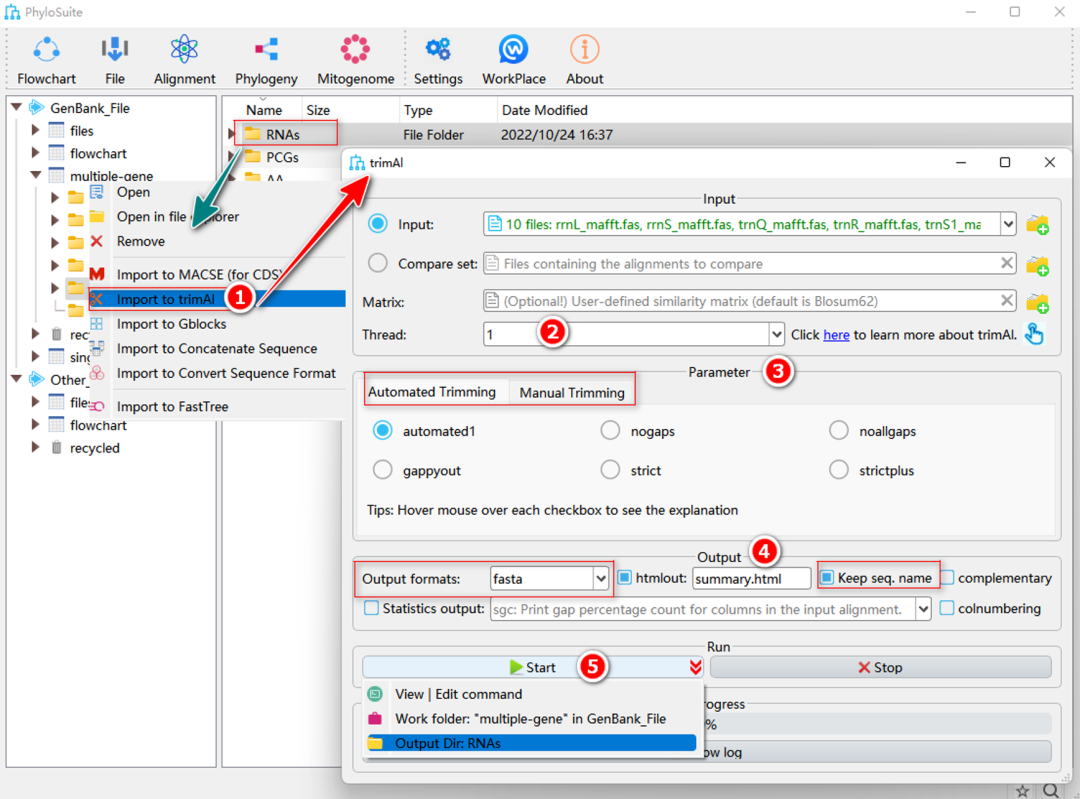Open the WorkPlace toolbar icon
Viewport: 1080px width, 799px height.
click(x=514, y=50)
